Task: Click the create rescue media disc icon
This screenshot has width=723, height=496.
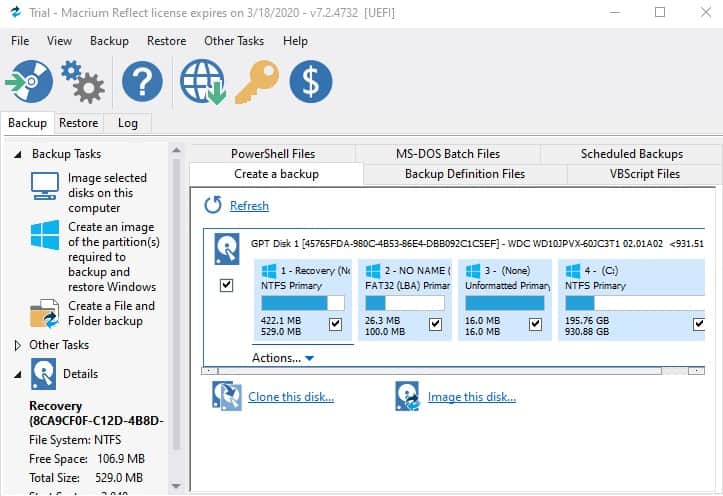Action: 29,81
